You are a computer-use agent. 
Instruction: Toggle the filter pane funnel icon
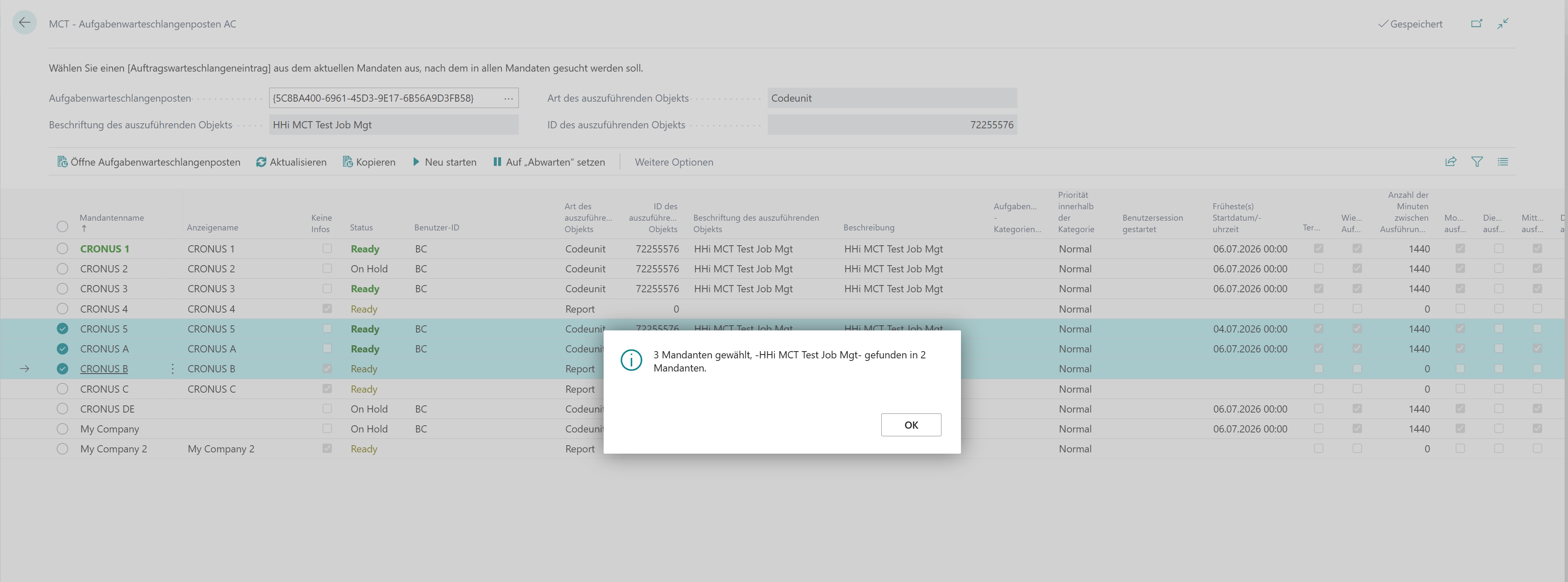pyautogui.click(x=1477, y=162)
